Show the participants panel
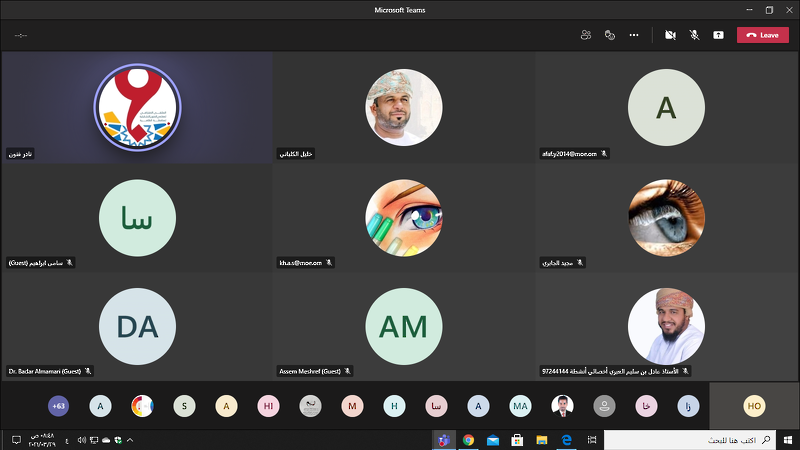 tap(585, 35)
